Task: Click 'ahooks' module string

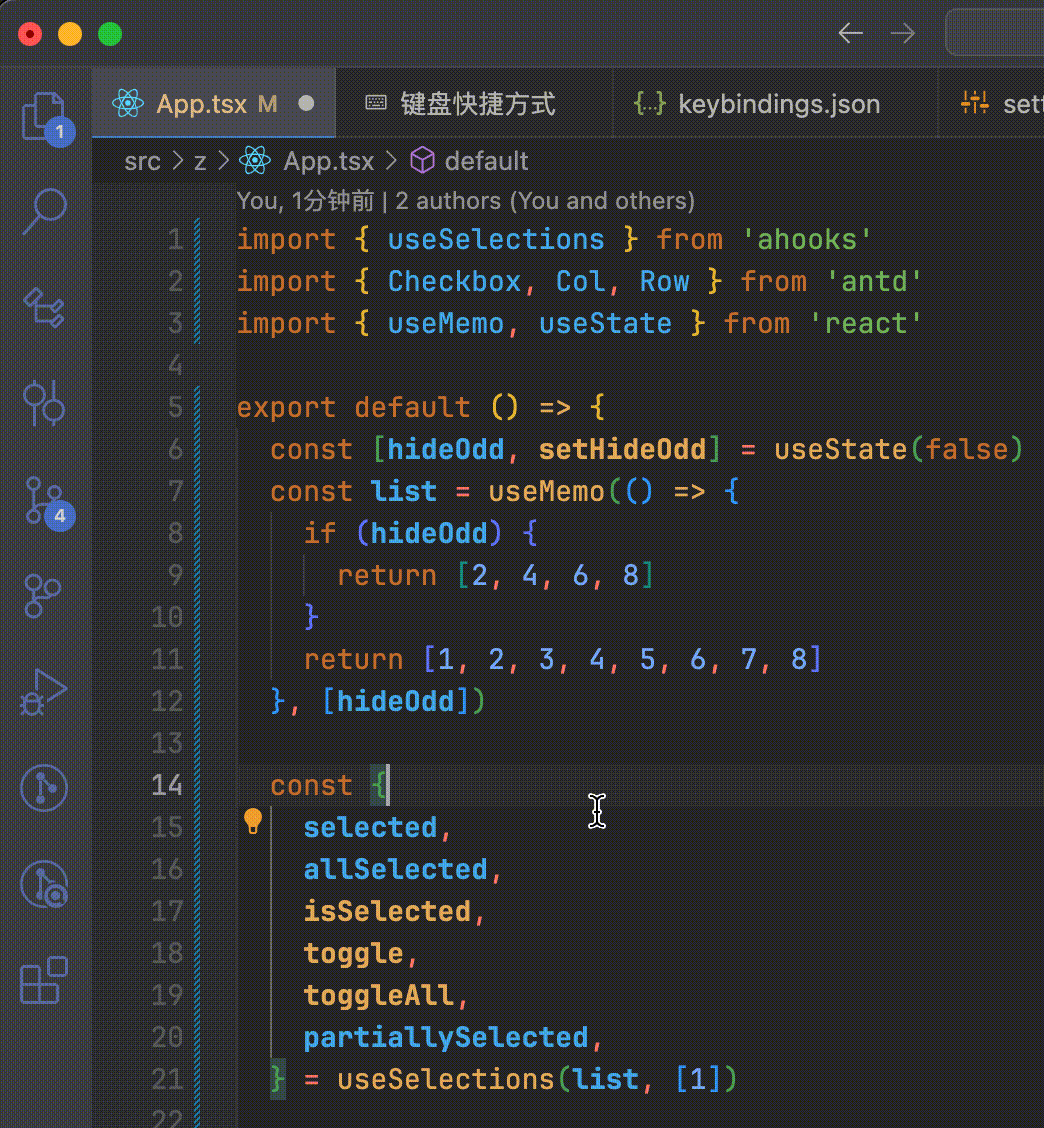Action: pyautogui.click(x=807, y=239)
